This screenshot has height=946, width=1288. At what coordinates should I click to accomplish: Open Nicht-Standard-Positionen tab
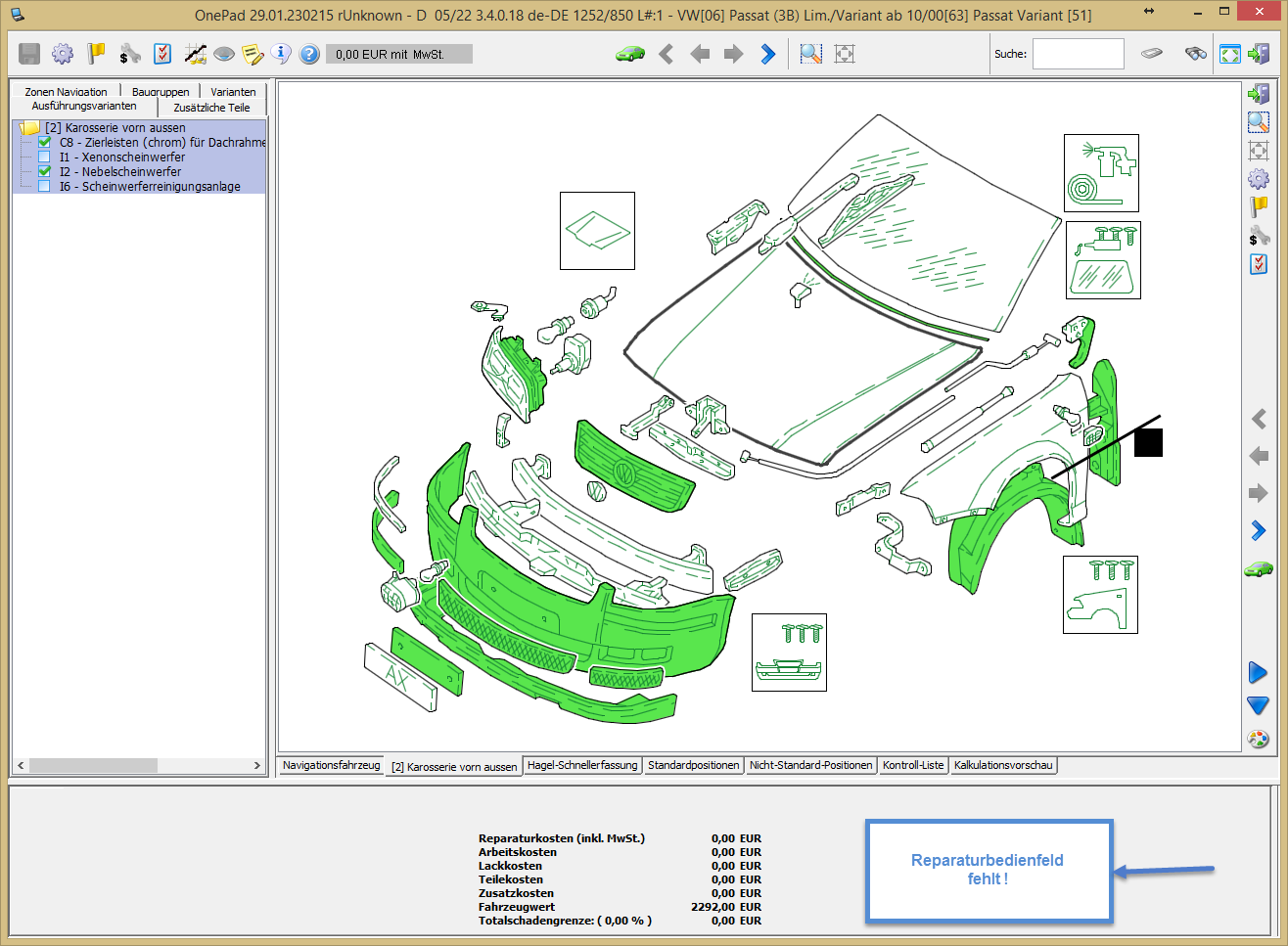[810, 765]
